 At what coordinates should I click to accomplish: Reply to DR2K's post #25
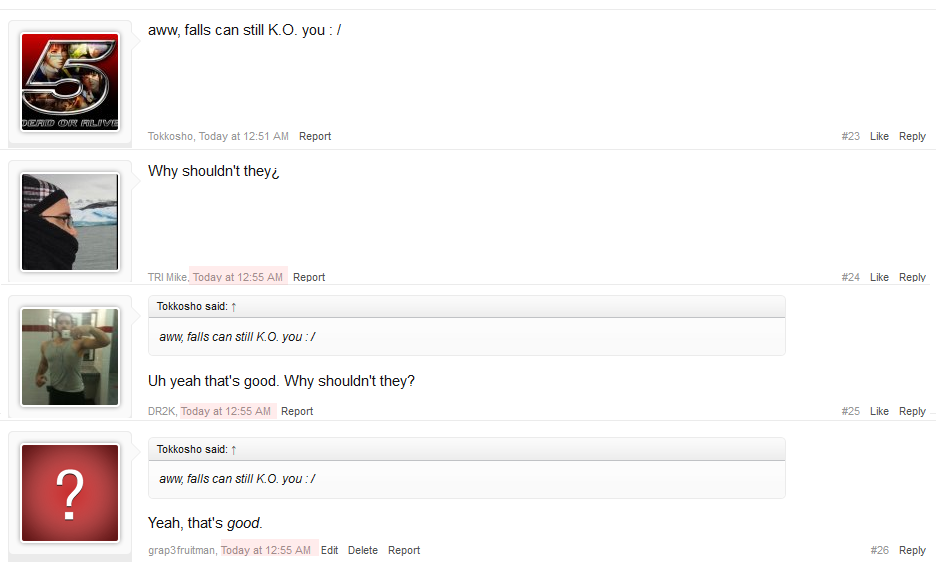click(912, 411)
